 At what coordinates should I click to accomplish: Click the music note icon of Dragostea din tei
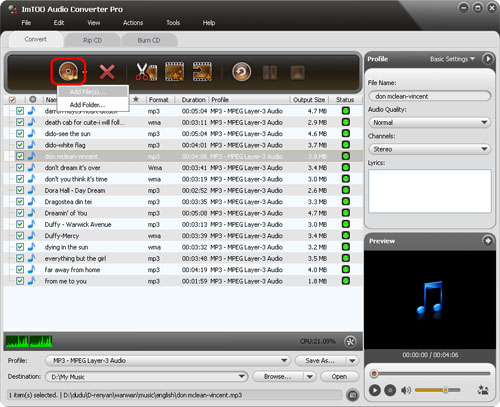click(32, 201)
